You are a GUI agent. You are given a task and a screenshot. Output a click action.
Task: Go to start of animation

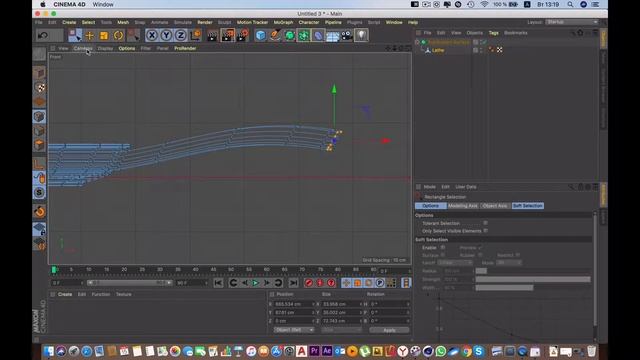[x=218, y=283]
